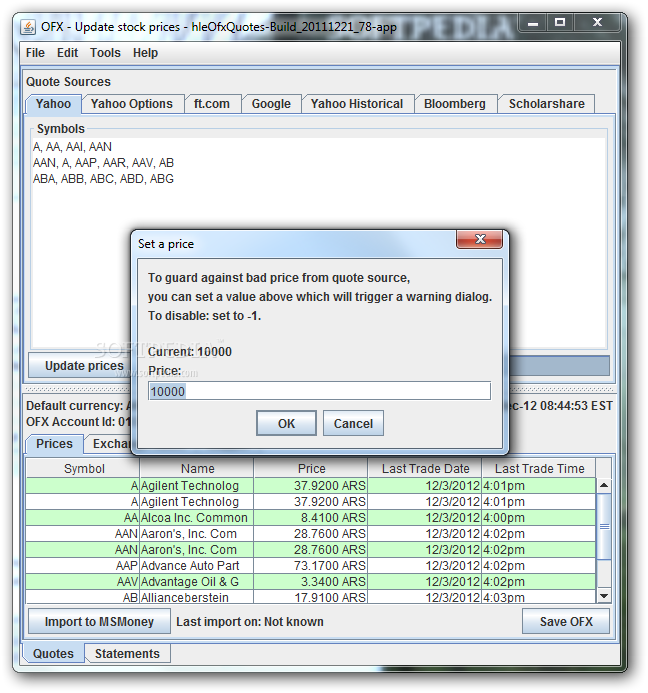This screenshot has width=648, height=693.
Task: Click the 'Last import on: Not known' label
Action: (x=250, y=622)
